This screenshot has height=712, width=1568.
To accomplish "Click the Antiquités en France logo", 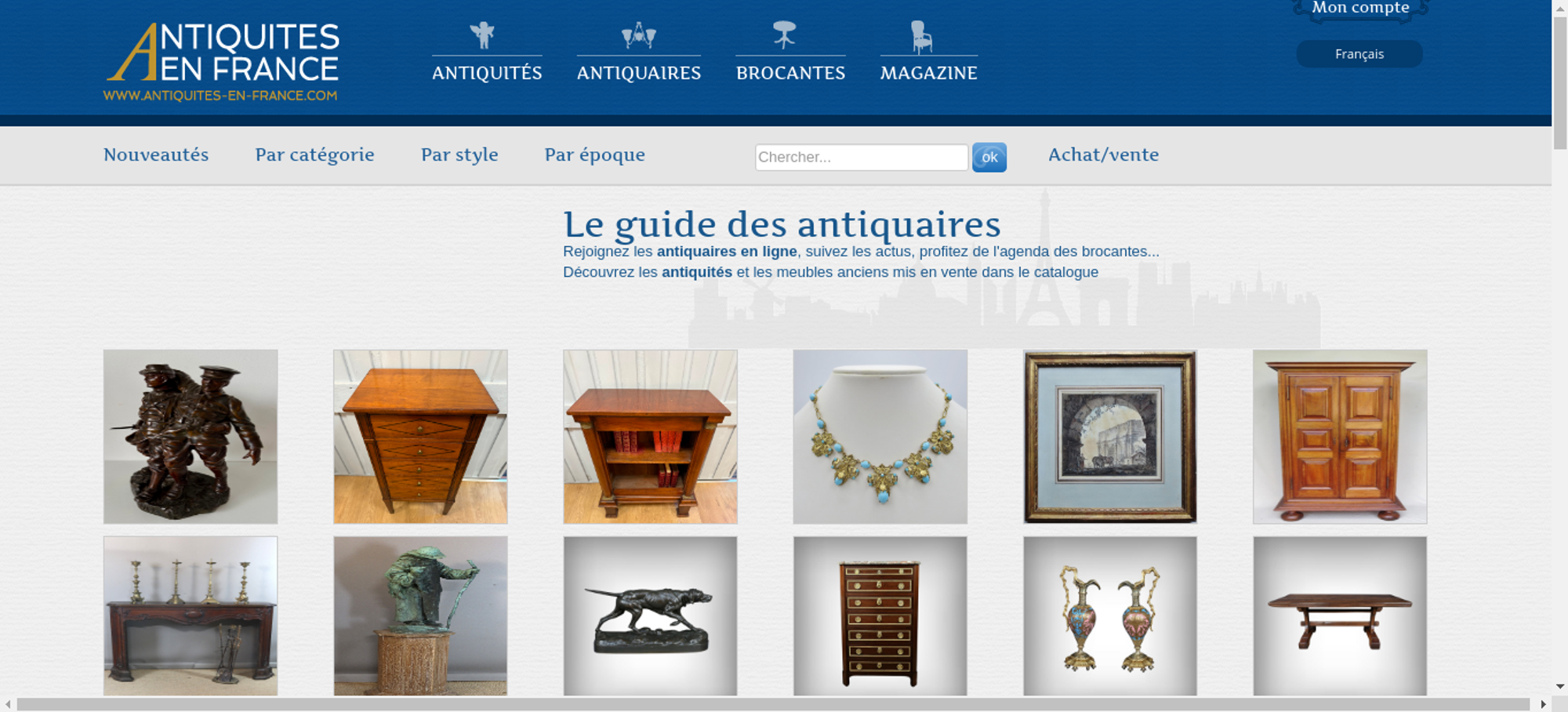I will [222, 62].
